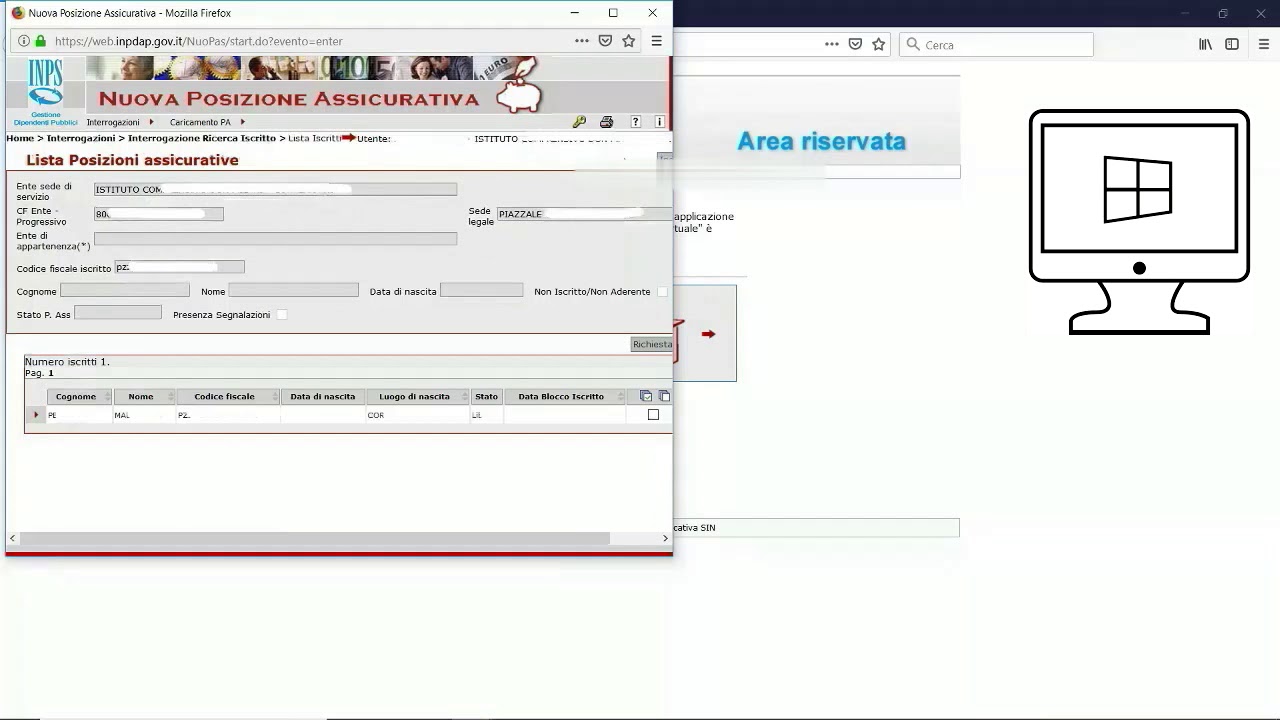Screen dimensions: 1280x720
Task: Go to Home in the breadcrumb
Action: tap(20, 138)
